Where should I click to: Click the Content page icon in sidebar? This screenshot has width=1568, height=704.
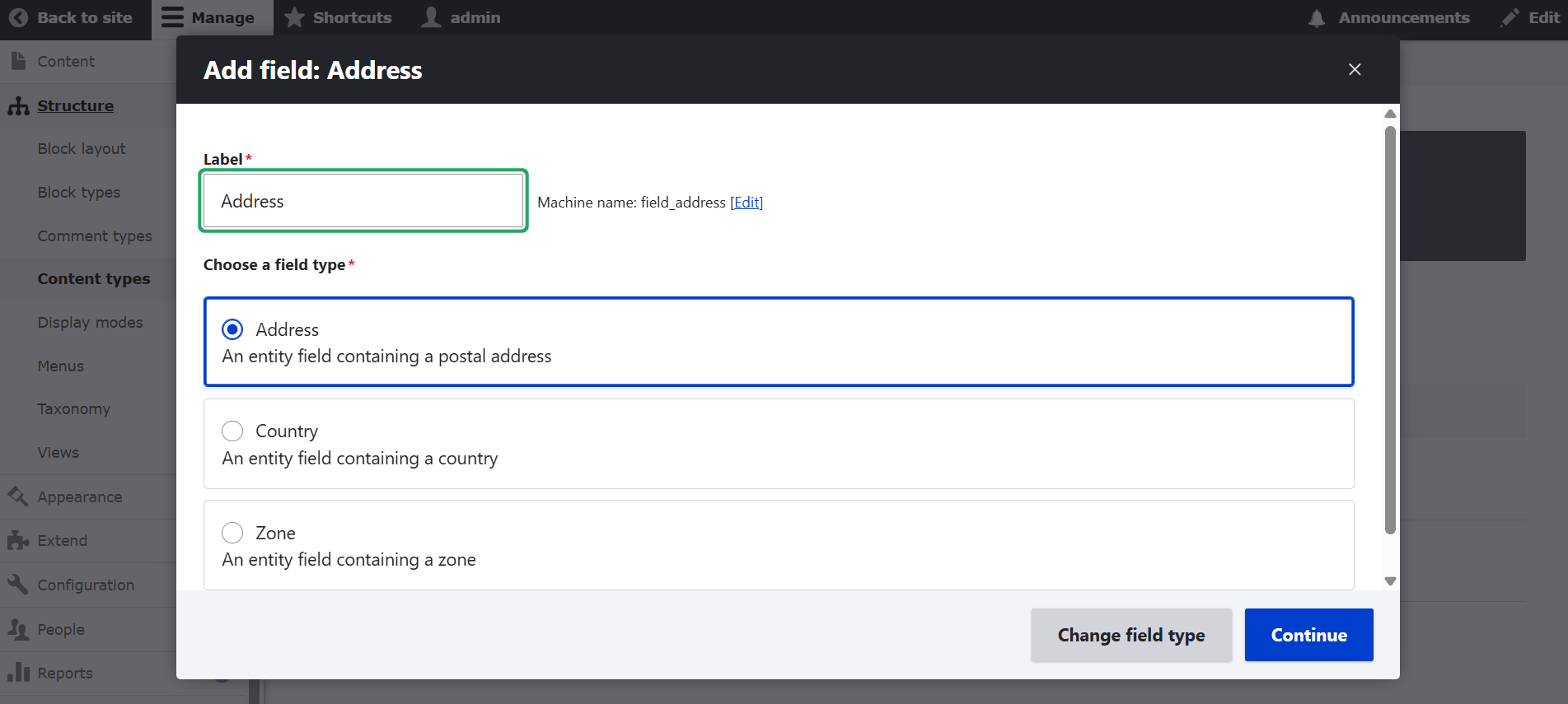tap(18, 61)
